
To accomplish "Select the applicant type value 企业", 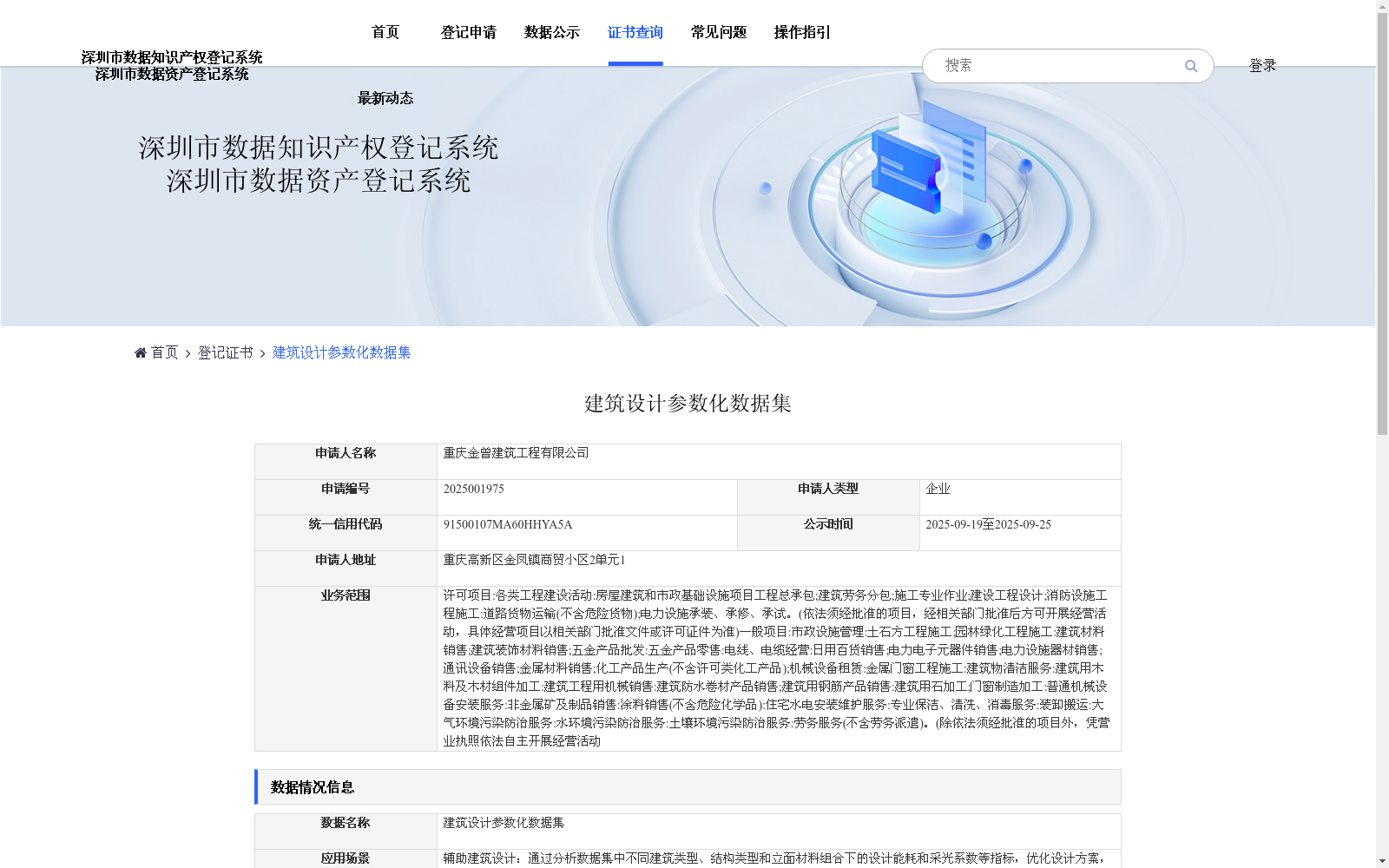I will 938,489.
